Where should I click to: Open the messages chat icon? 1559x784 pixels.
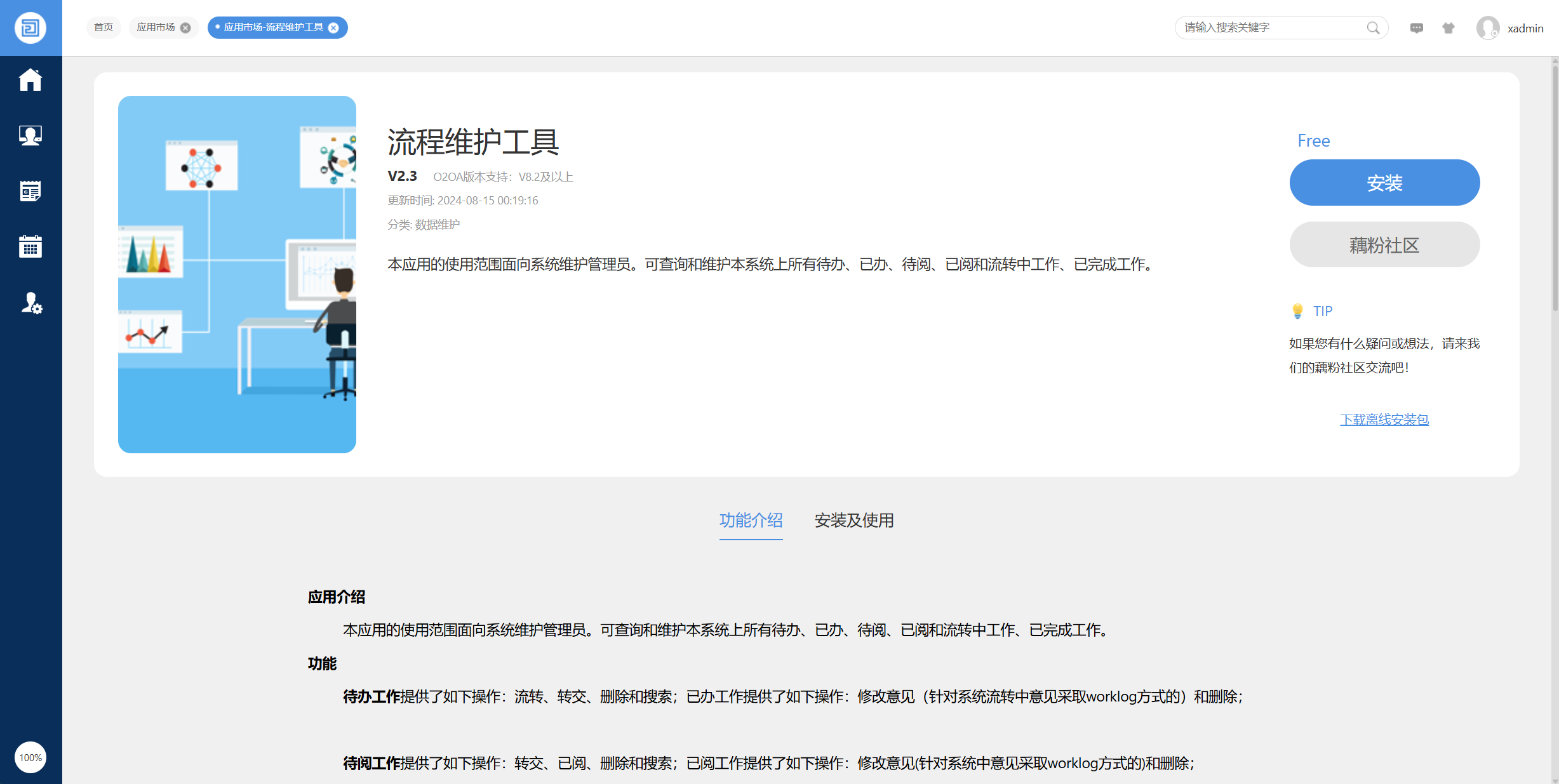click(x=1416, y=28)
